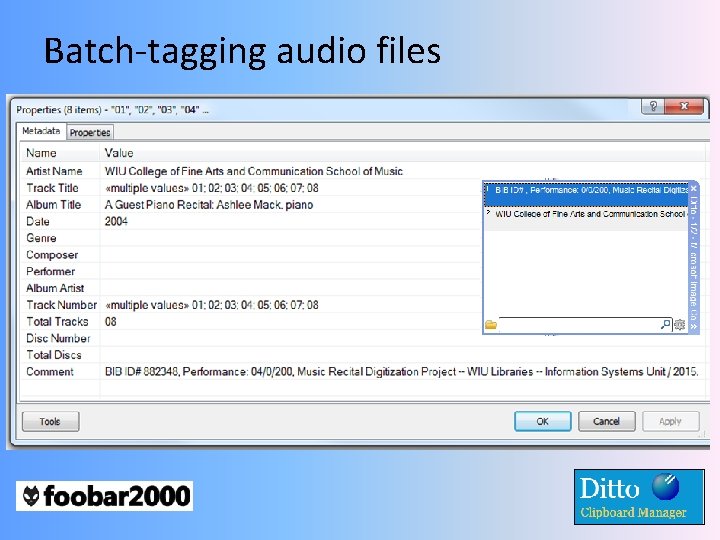The image size is (720, 540).
Task: Select the Disc Number field row
Action: click(x=363, y=338)
